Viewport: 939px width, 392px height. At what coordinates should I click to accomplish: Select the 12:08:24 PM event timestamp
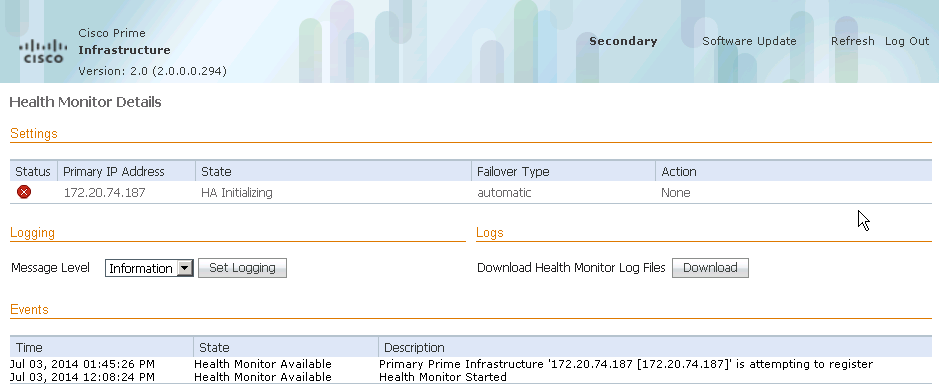point(83,377)
